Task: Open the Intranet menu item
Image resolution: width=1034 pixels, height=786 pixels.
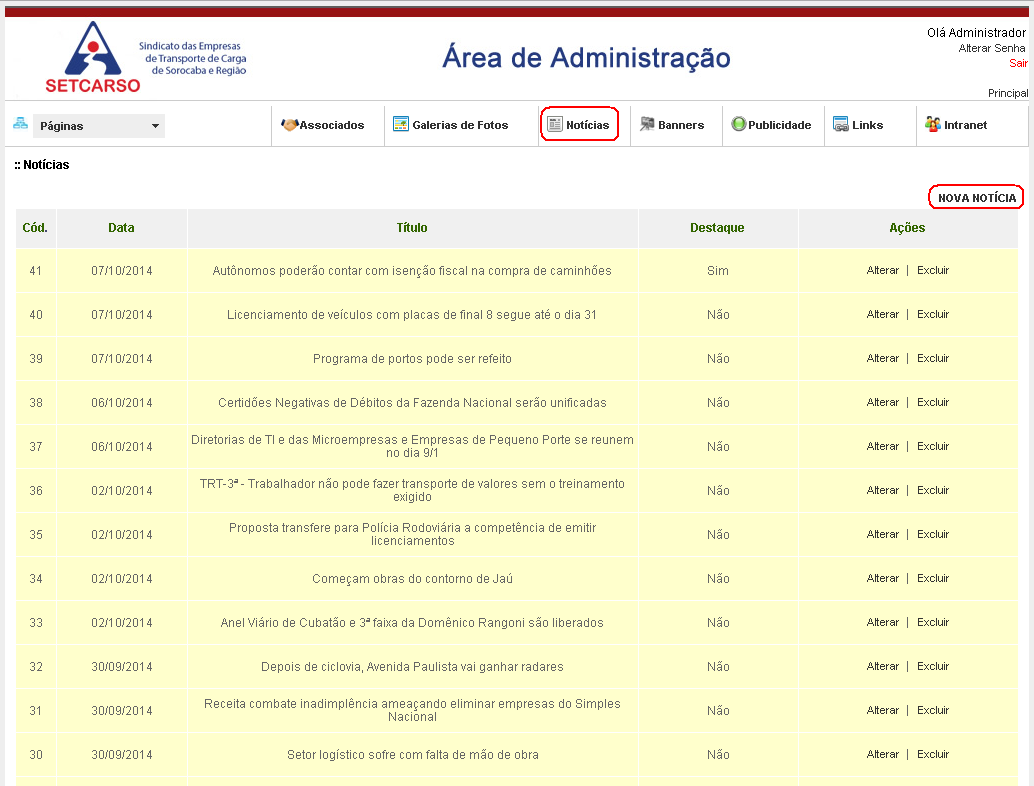Action: pyautogui.click(x=965, y=125)
